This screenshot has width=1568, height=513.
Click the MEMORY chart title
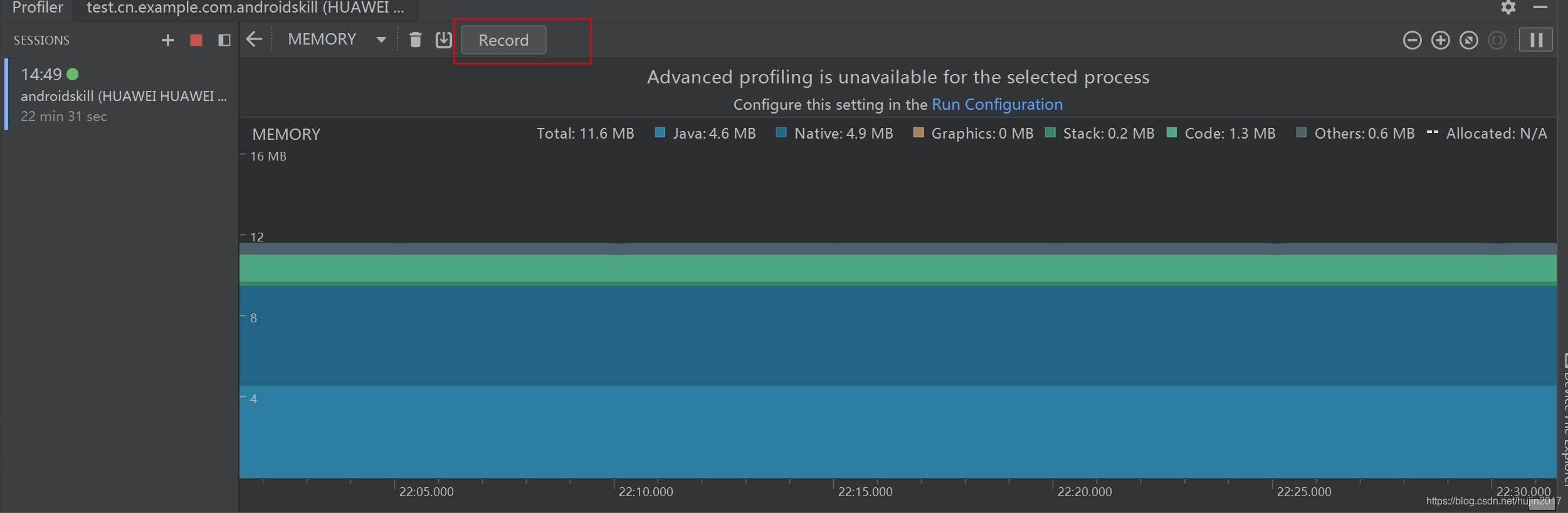click(286, 134)
